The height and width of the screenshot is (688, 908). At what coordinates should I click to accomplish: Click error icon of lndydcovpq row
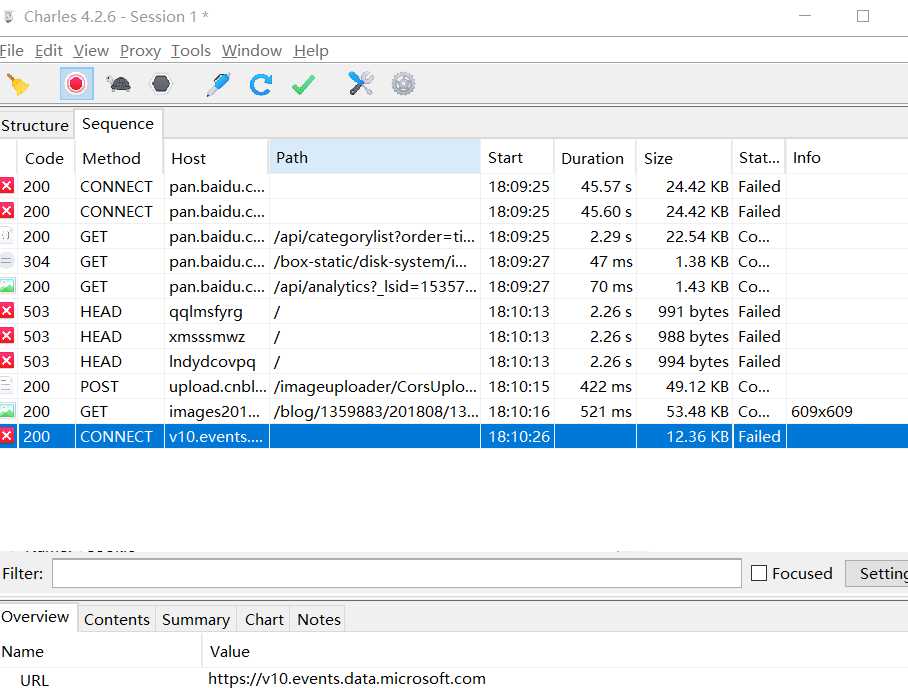pyautogui.click(x=7, y=361)
